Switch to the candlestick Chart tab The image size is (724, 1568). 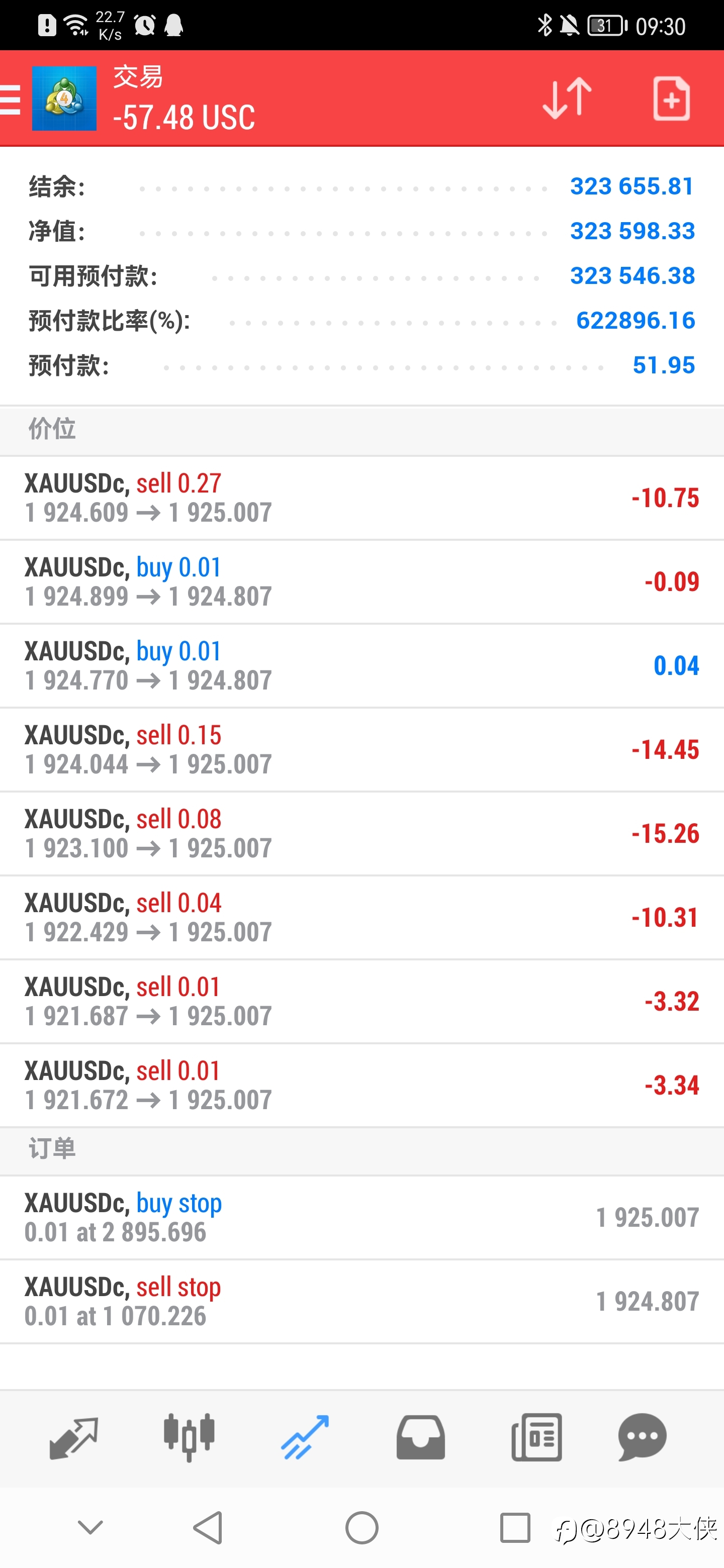(189, 1438)
